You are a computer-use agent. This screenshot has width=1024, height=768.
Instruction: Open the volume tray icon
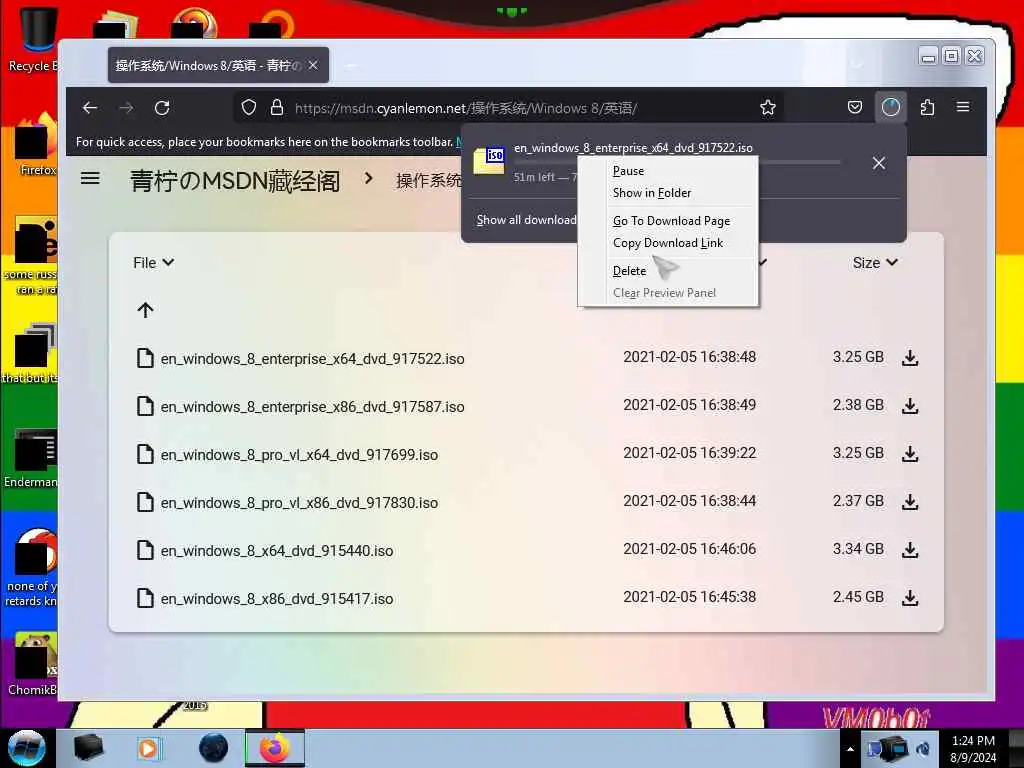(x=923, y=749)
